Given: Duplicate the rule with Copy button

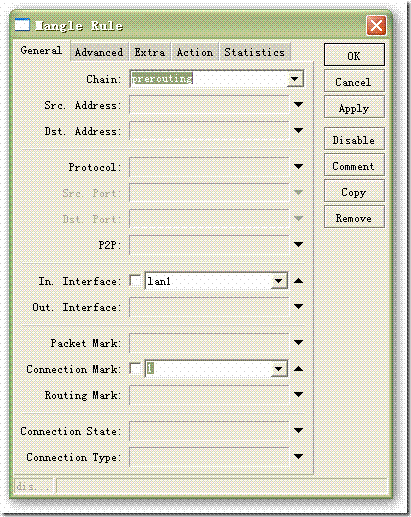Looking at the screenshot, I should [354, 192].
